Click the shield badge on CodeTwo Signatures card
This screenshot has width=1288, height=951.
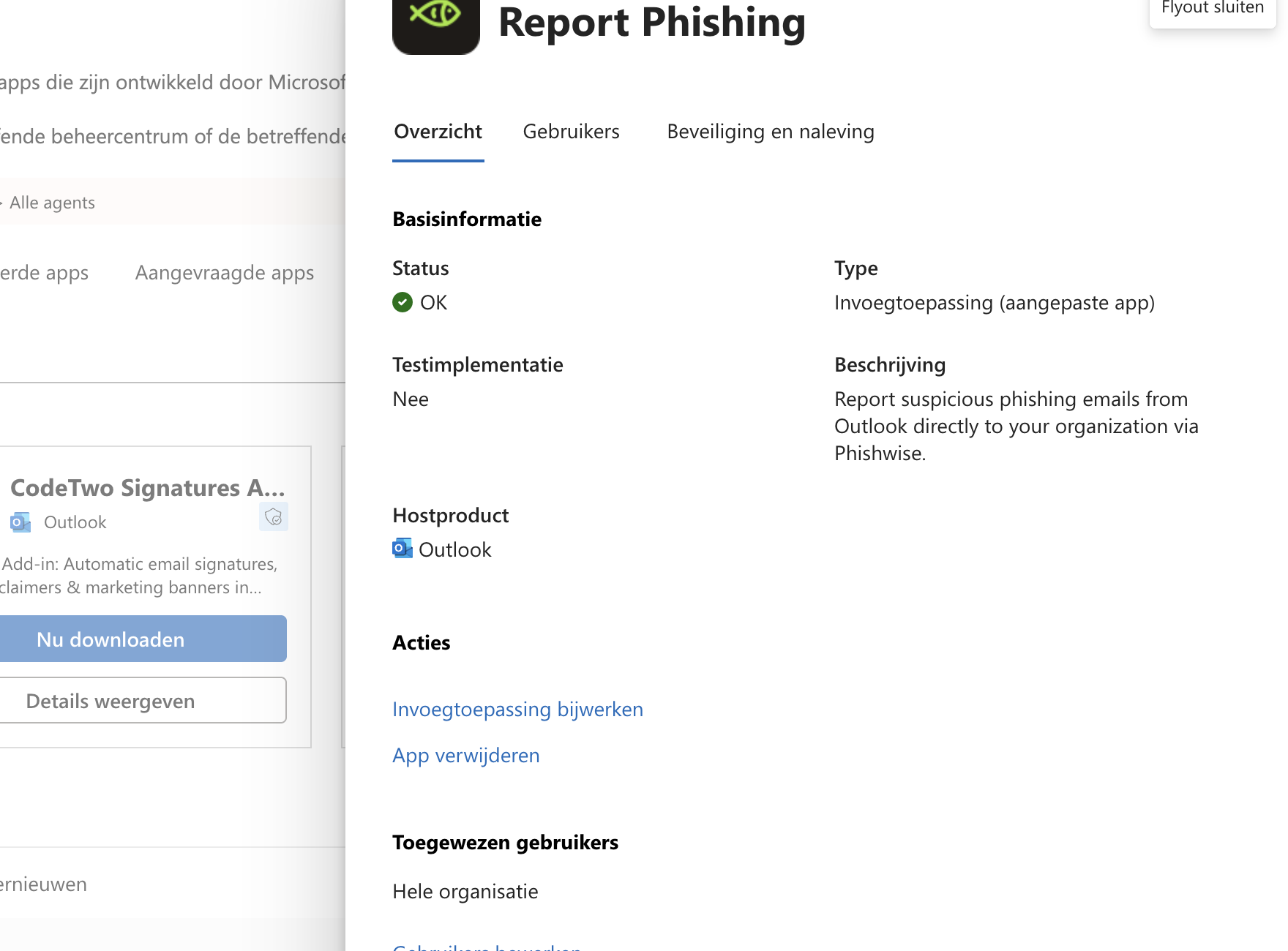coord(274,516)
